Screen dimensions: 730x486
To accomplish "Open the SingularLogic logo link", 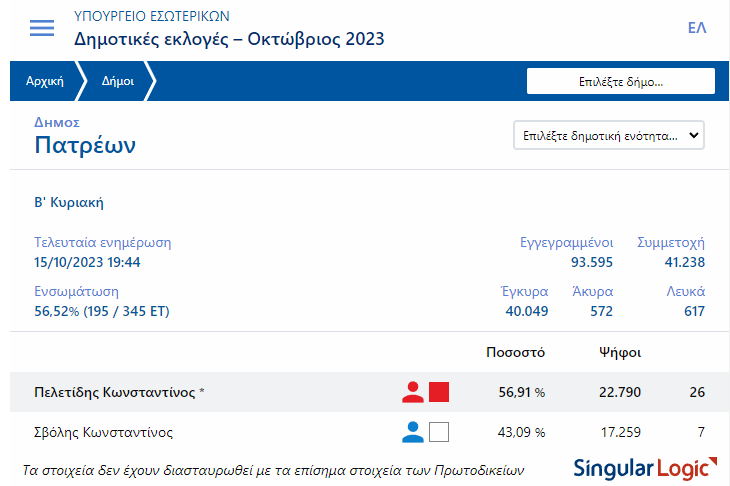I will pyautogui.click(x=645, y=469).
